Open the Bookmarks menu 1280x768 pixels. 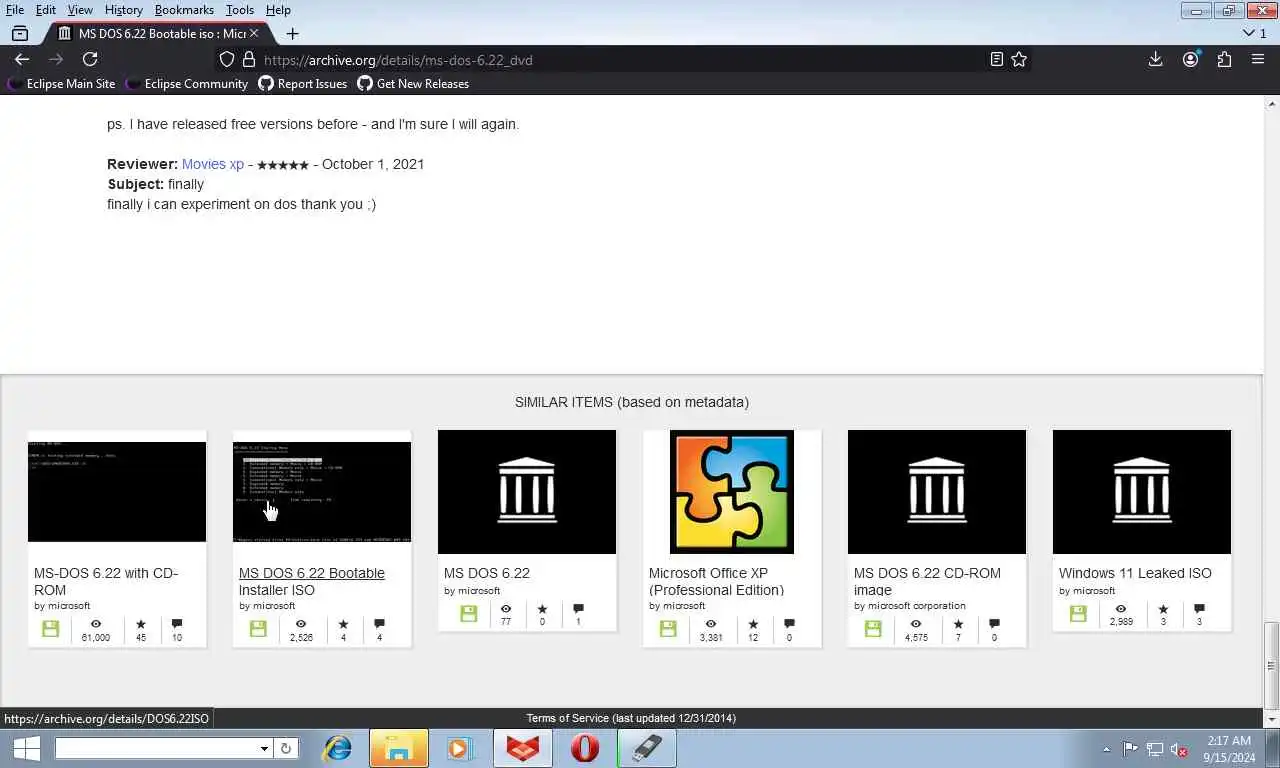tap(184, 9)
